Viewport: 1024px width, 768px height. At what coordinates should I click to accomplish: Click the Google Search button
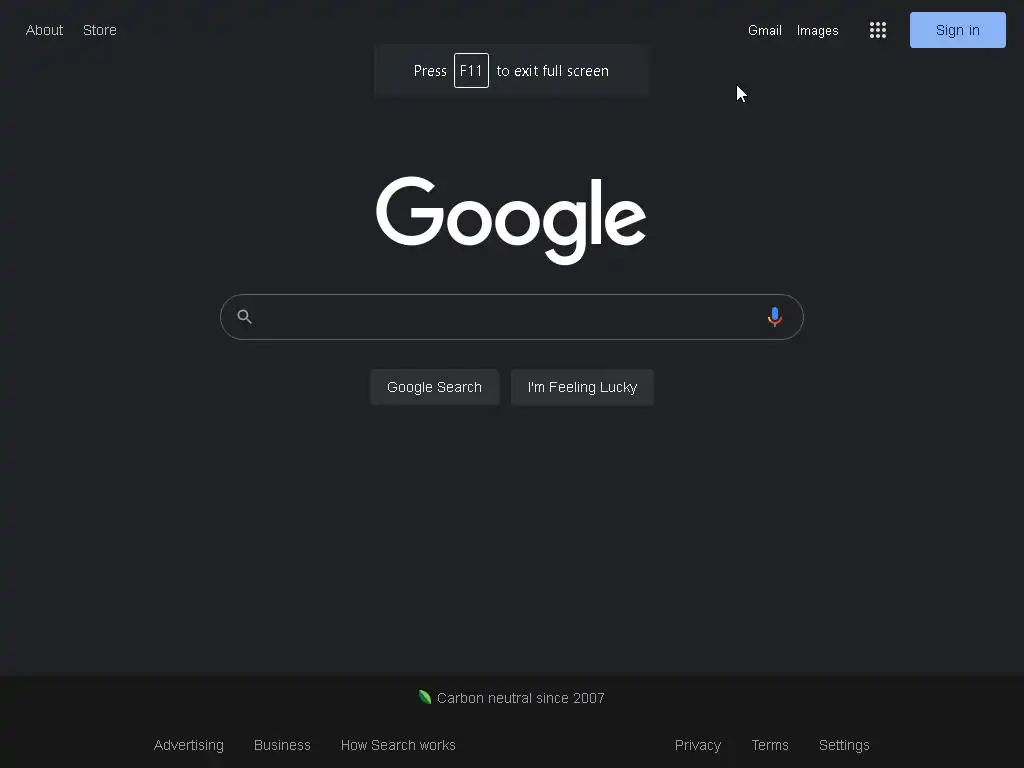point(434,387)
